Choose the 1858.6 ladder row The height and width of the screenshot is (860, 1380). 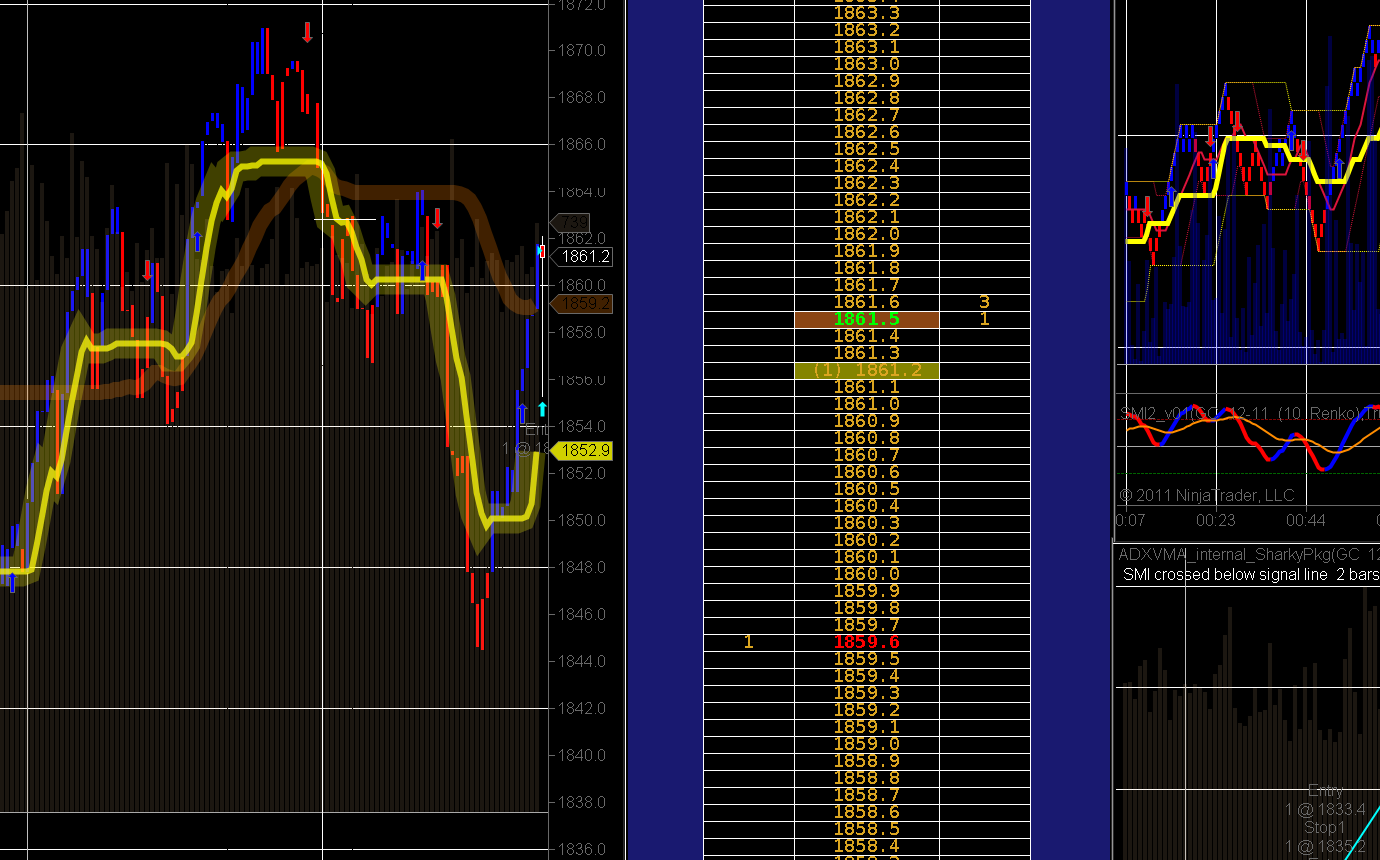[866, 812]
